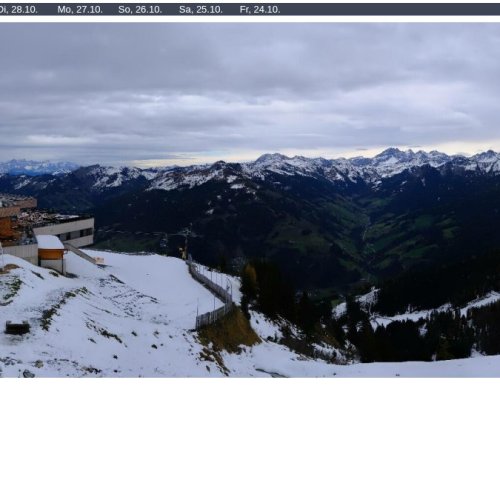Select the Di, 28.10. date tab

18,10
